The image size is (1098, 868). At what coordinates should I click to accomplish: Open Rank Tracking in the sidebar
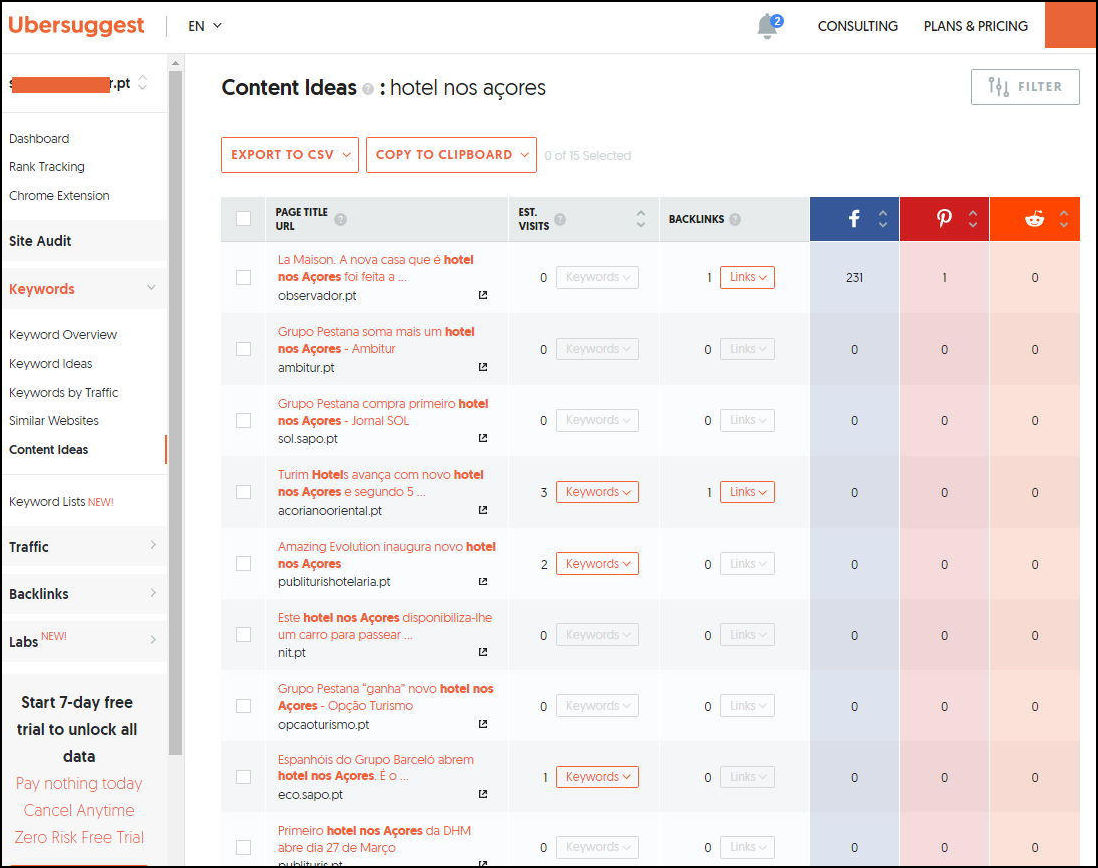(x=47, y=167)
